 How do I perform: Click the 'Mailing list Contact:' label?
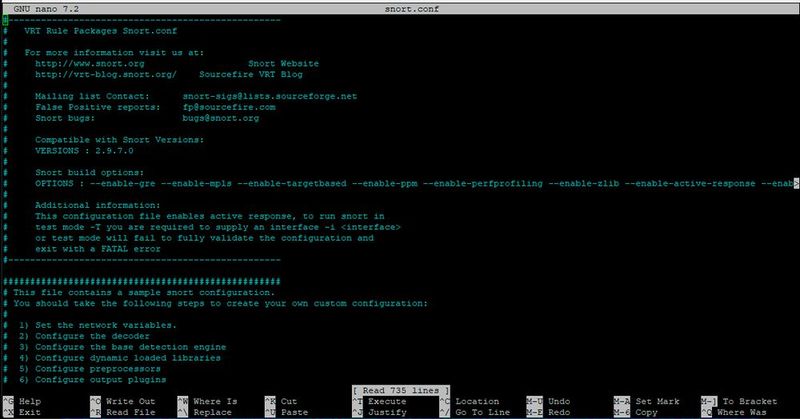[92, 96]
